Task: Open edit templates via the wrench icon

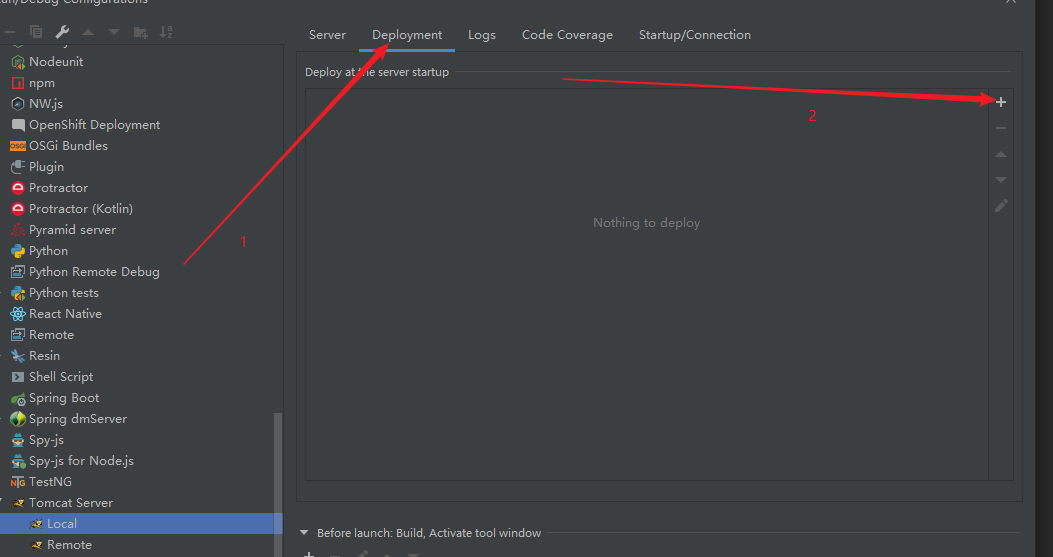Action: (62, 32)
